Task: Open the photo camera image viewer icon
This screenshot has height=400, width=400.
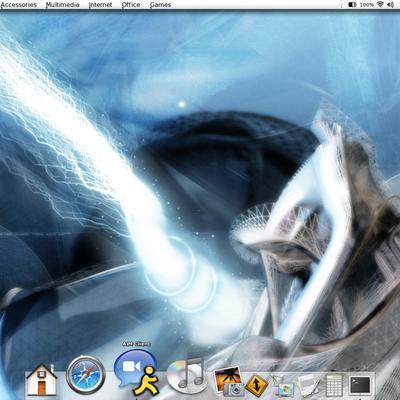Action: click(x=228, y=381)
